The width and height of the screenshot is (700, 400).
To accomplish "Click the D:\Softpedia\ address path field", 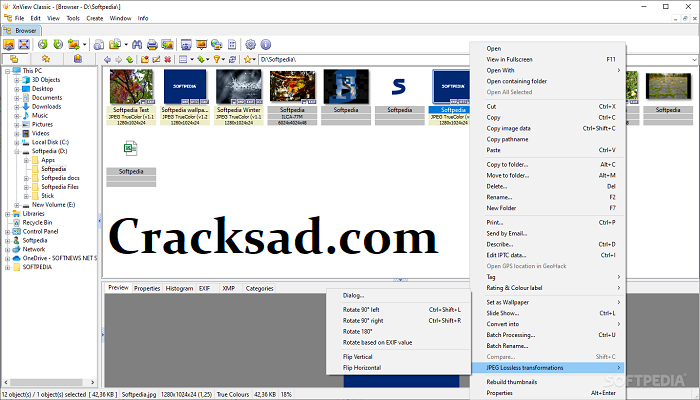I will (364, 59).
